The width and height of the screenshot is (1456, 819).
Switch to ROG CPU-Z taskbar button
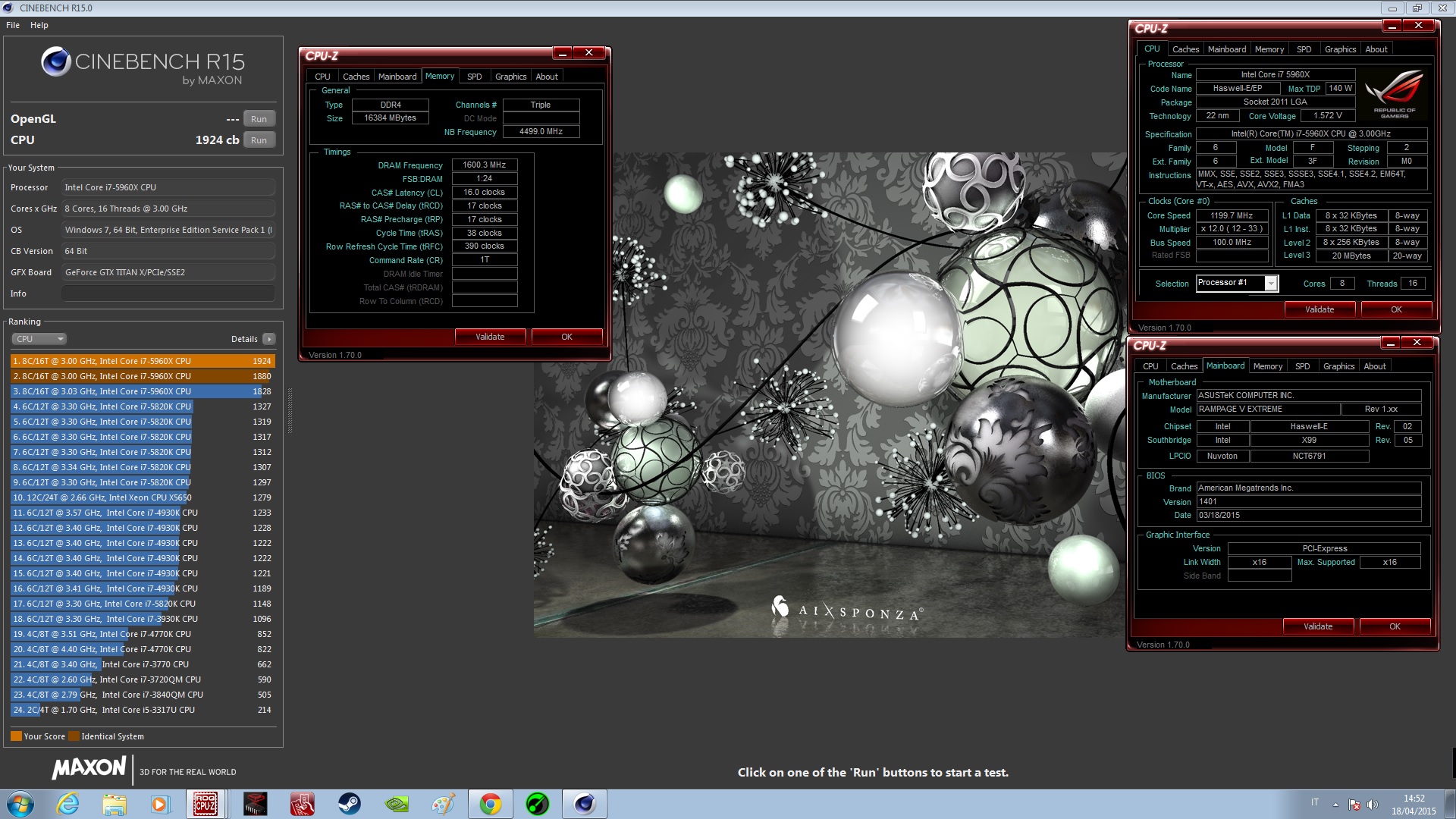(206, 804)
